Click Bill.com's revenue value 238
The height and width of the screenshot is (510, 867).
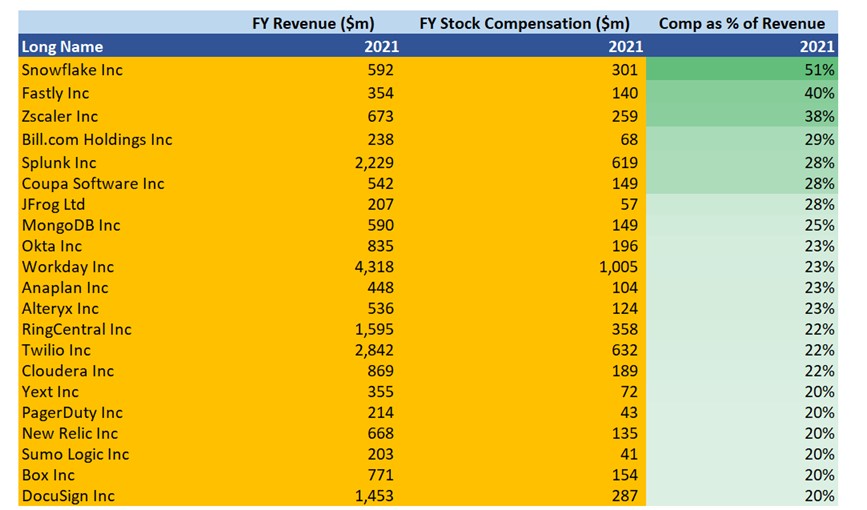pos(380,139)
